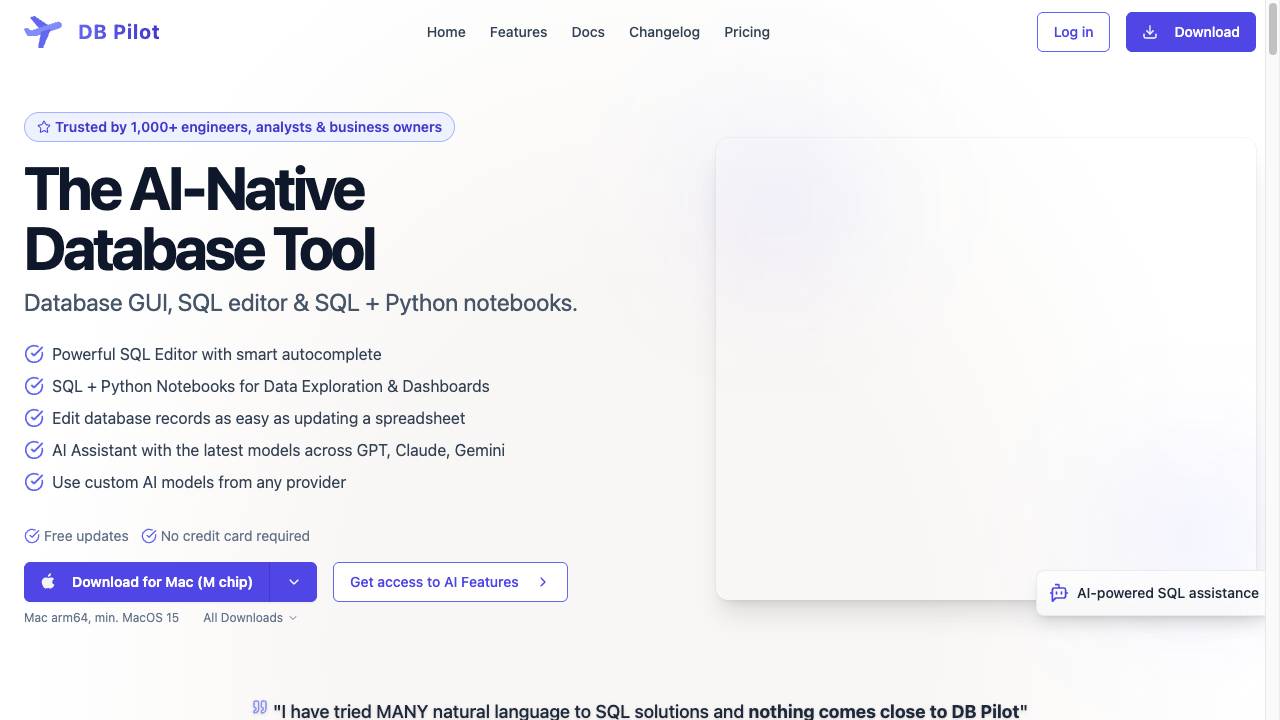
Task: Click the right chevron in AI Features button
Action: tap(543, 582)
